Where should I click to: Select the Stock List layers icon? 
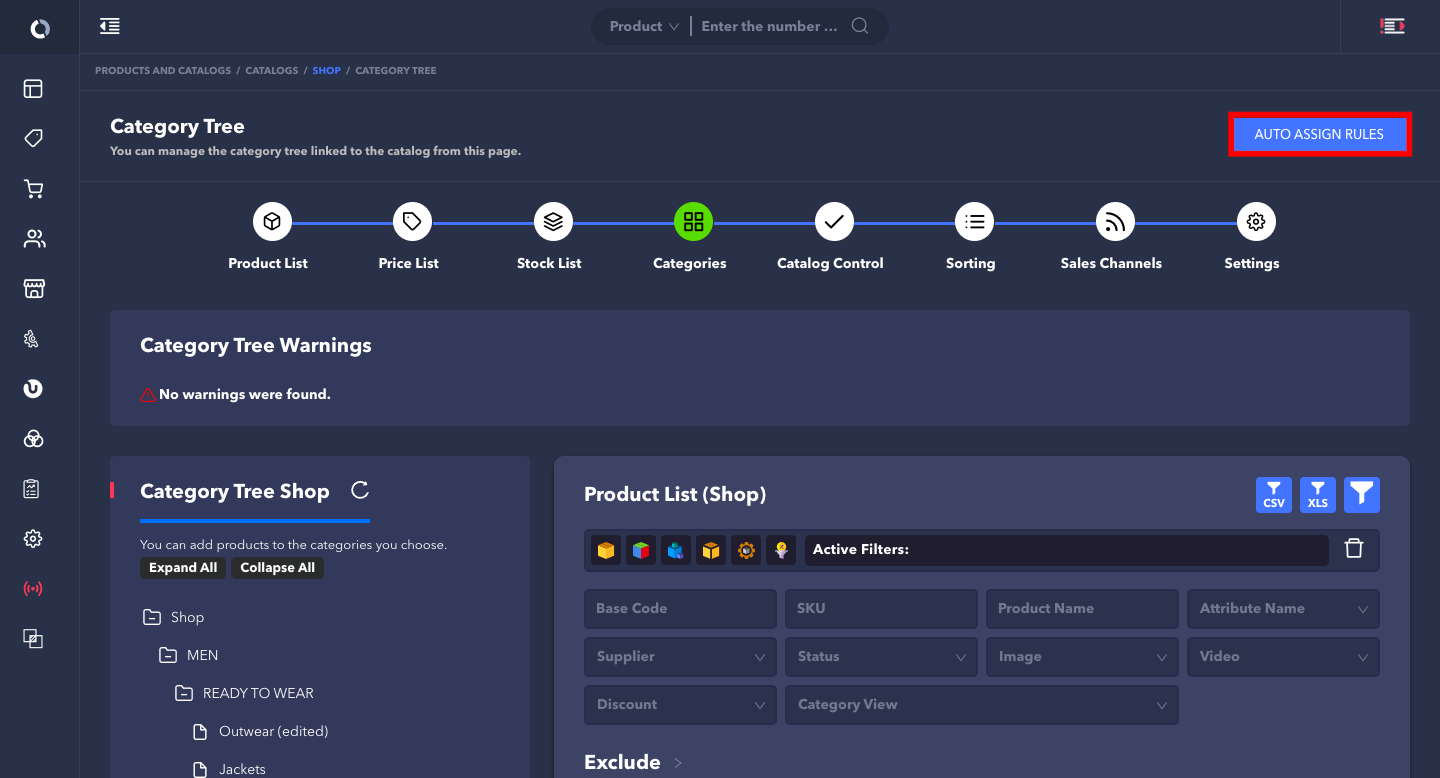point(553,221)
